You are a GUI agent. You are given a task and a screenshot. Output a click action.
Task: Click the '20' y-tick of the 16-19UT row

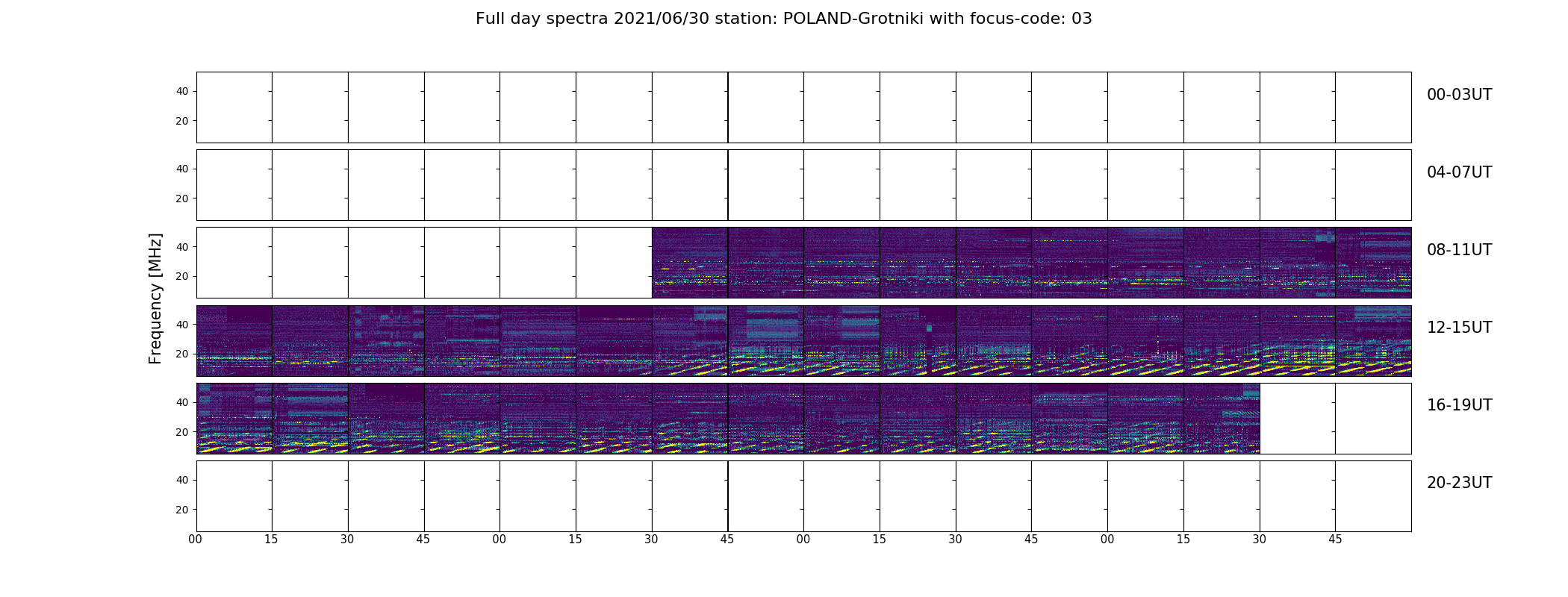tap(181, 432)
